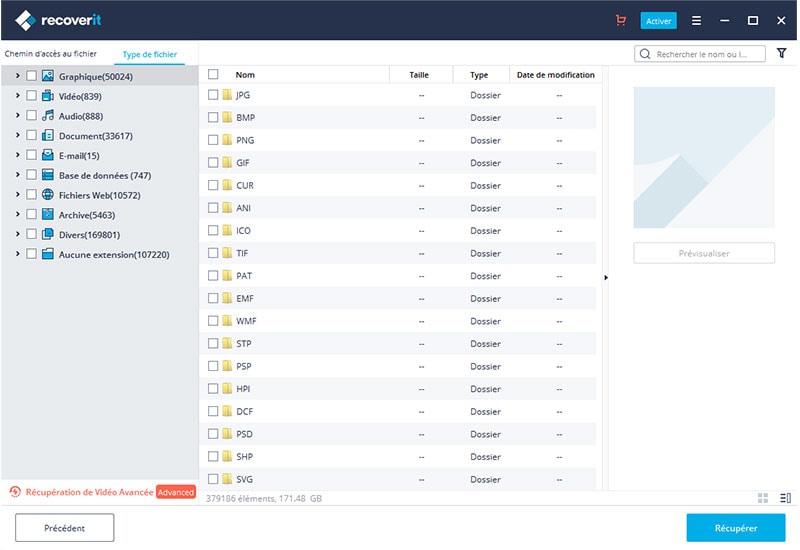The image size is (800, 550).
Task: Select the Document category icon
Action: click(x=48, y=136)
